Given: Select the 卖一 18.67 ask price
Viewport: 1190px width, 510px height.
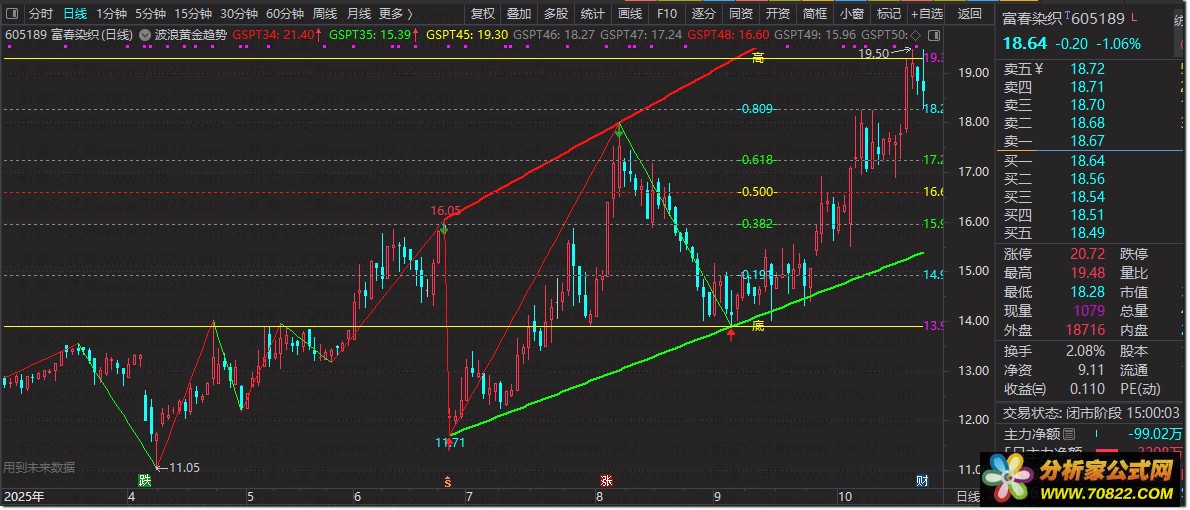Looking at the screenshot, I should [x=1088, y=141].
